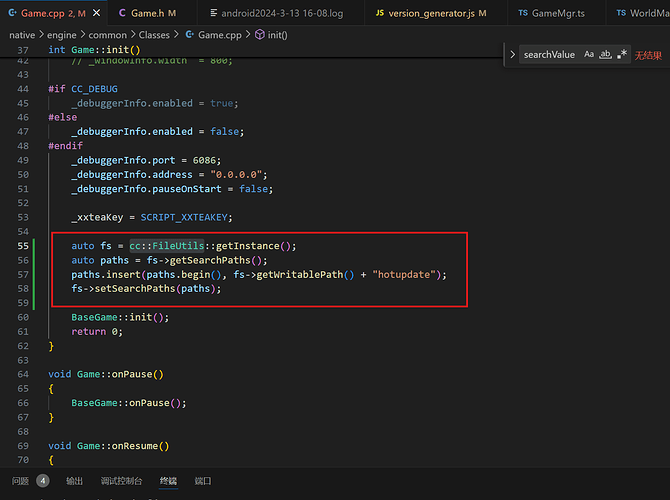Click 'CC_DEBUG' macro on line 44

(x=94, y=89)
